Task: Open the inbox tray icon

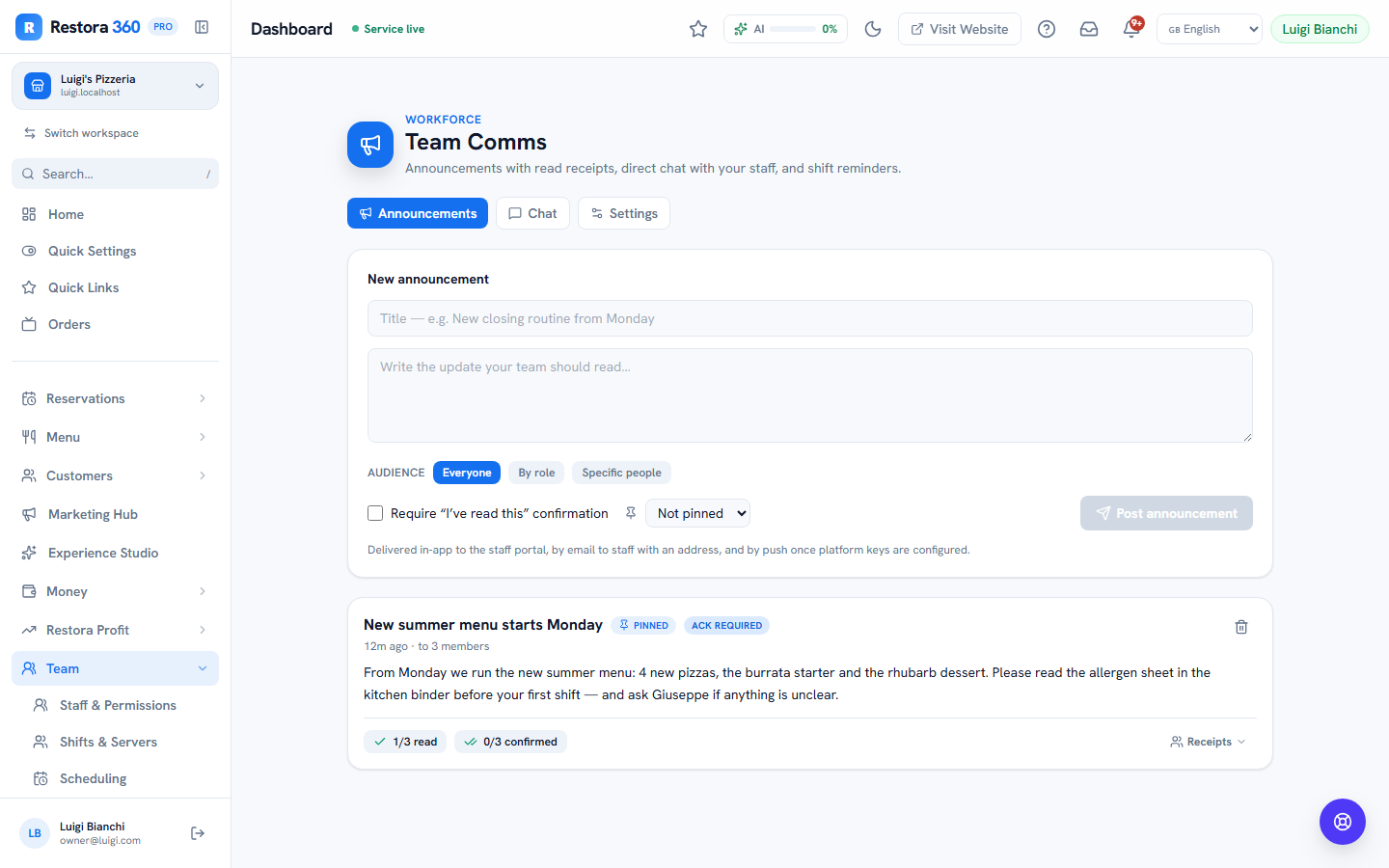Action: [1089, 29]
